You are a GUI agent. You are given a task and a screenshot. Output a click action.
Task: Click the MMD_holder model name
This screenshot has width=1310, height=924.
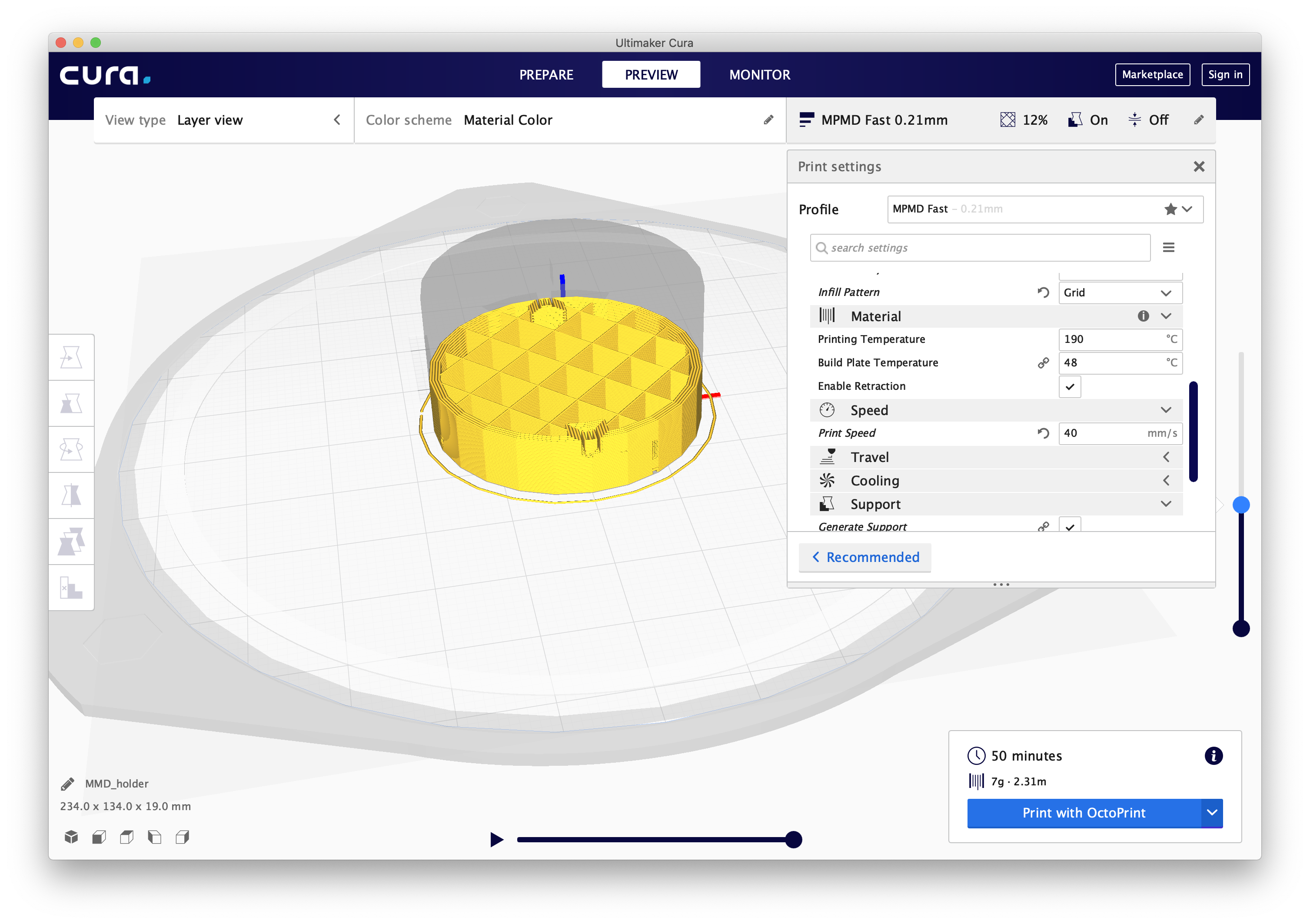tap(116, 784)
